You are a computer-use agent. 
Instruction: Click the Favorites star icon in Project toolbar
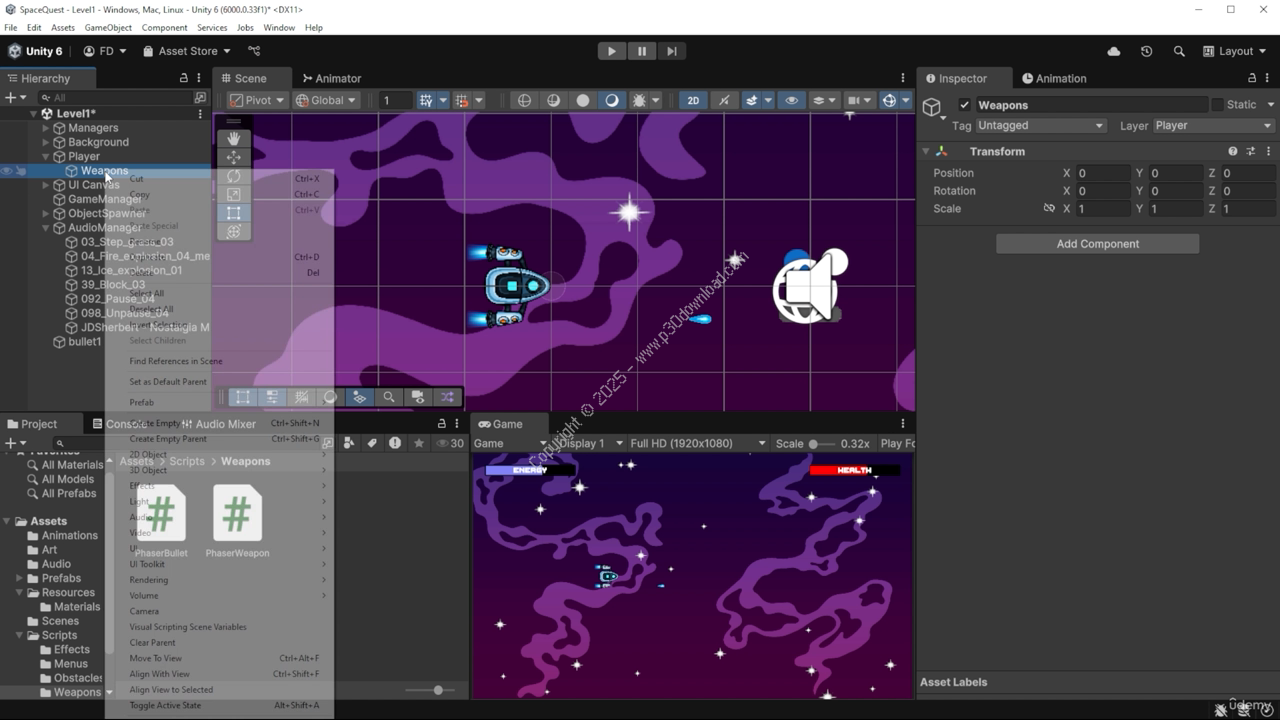tap(419, 443)
